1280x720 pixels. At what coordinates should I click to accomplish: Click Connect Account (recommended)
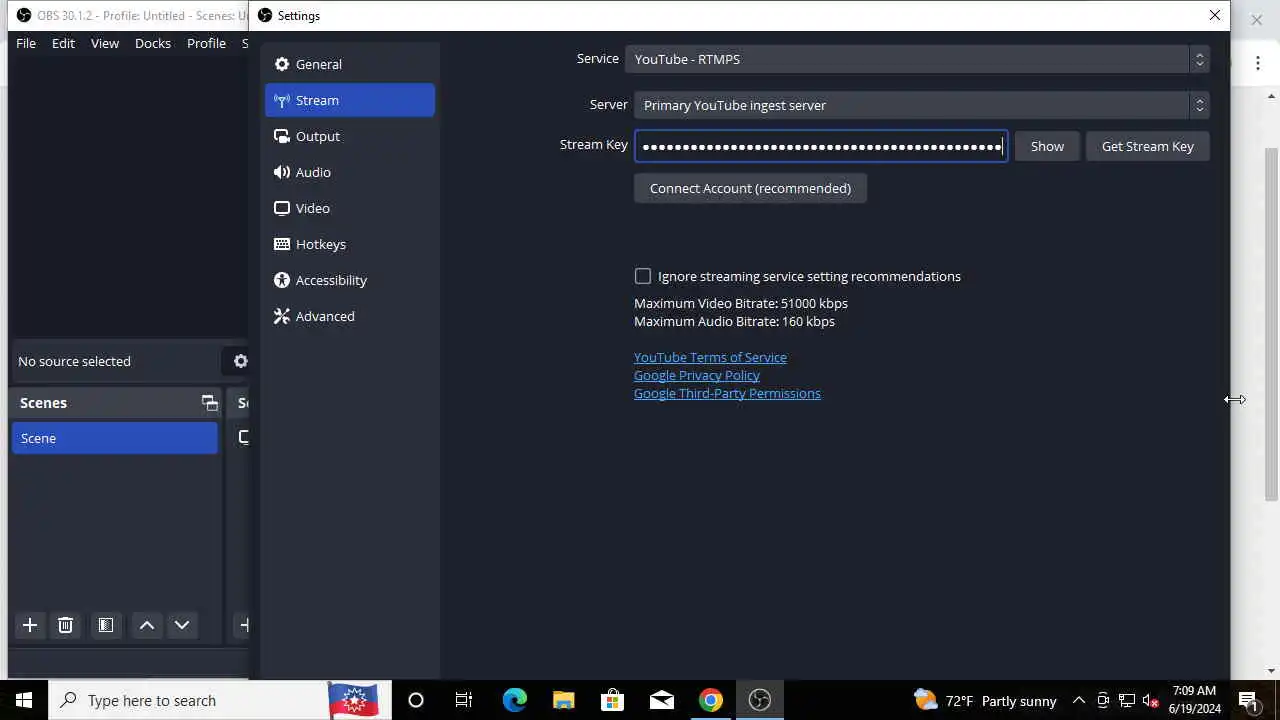coord(750,188)
